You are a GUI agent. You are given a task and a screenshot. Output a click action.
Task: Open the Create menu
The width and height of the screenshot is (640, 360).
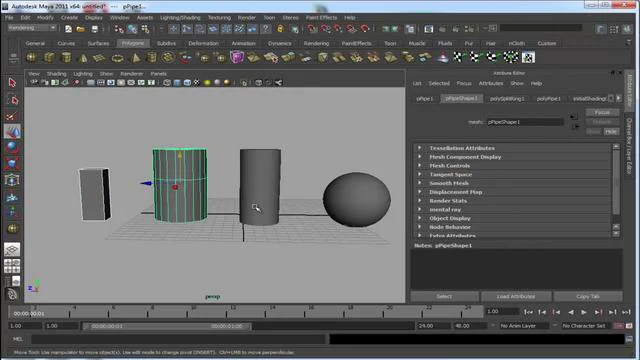pyautogui.click(x=69, y=18)
